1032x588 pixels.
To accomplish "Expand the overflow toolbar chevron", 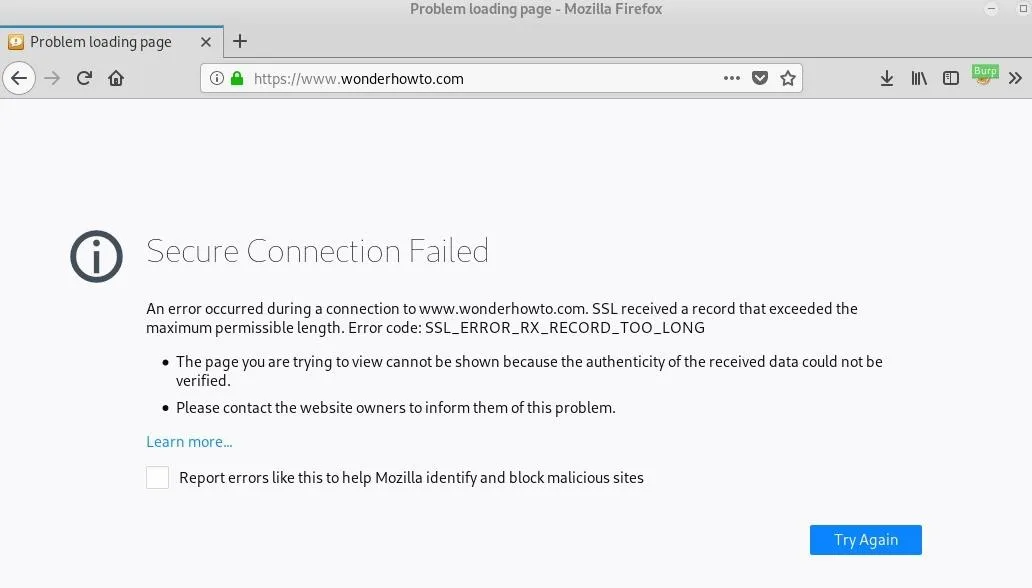I will tap(1016, 78).
